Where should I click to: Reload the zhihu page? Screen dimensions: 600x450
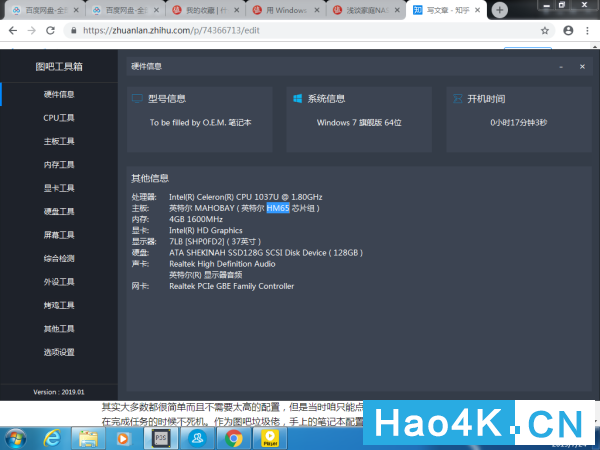(51, 31)
